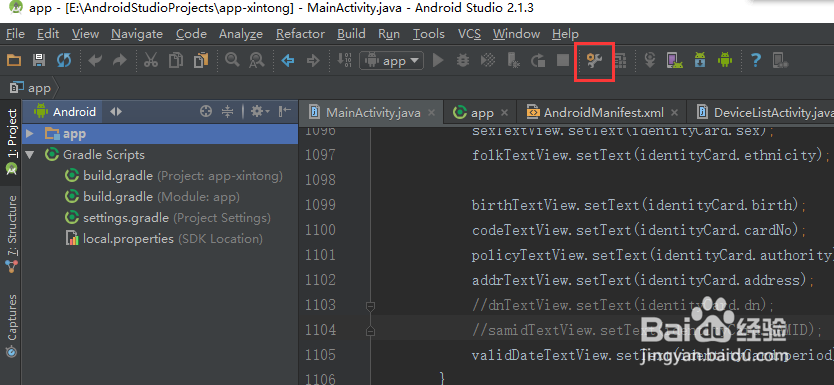
Task: Open the Analyze menu
Action: (241, 34)
